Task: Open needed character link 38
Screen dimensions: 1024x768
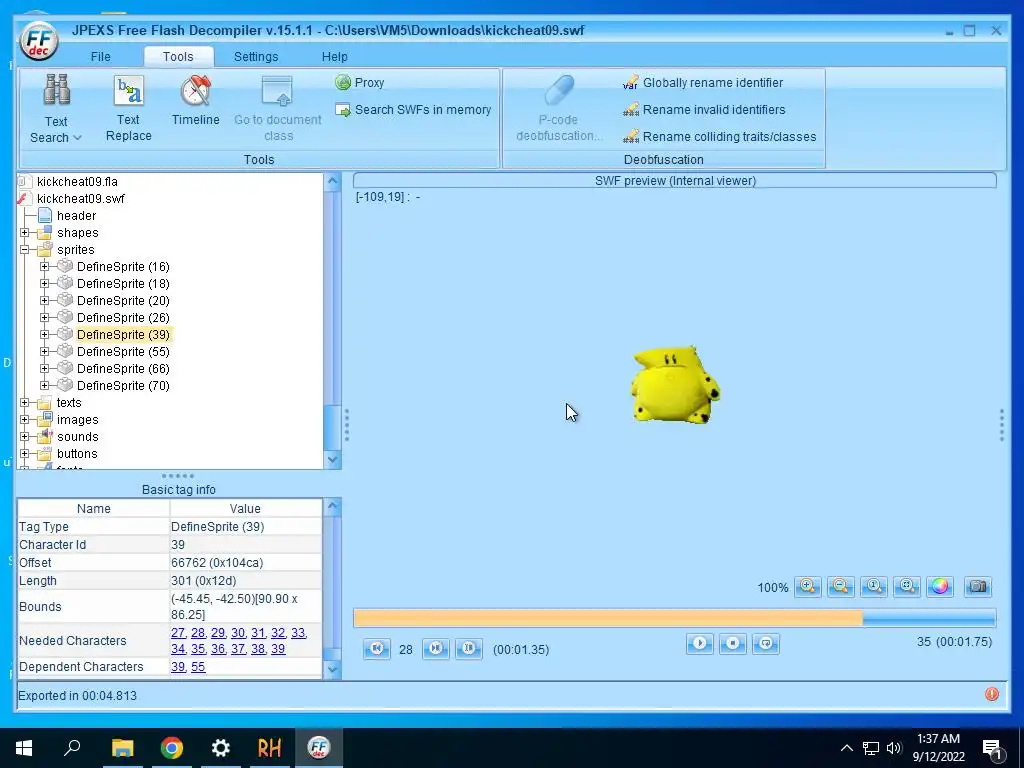Action: point(258,649)
